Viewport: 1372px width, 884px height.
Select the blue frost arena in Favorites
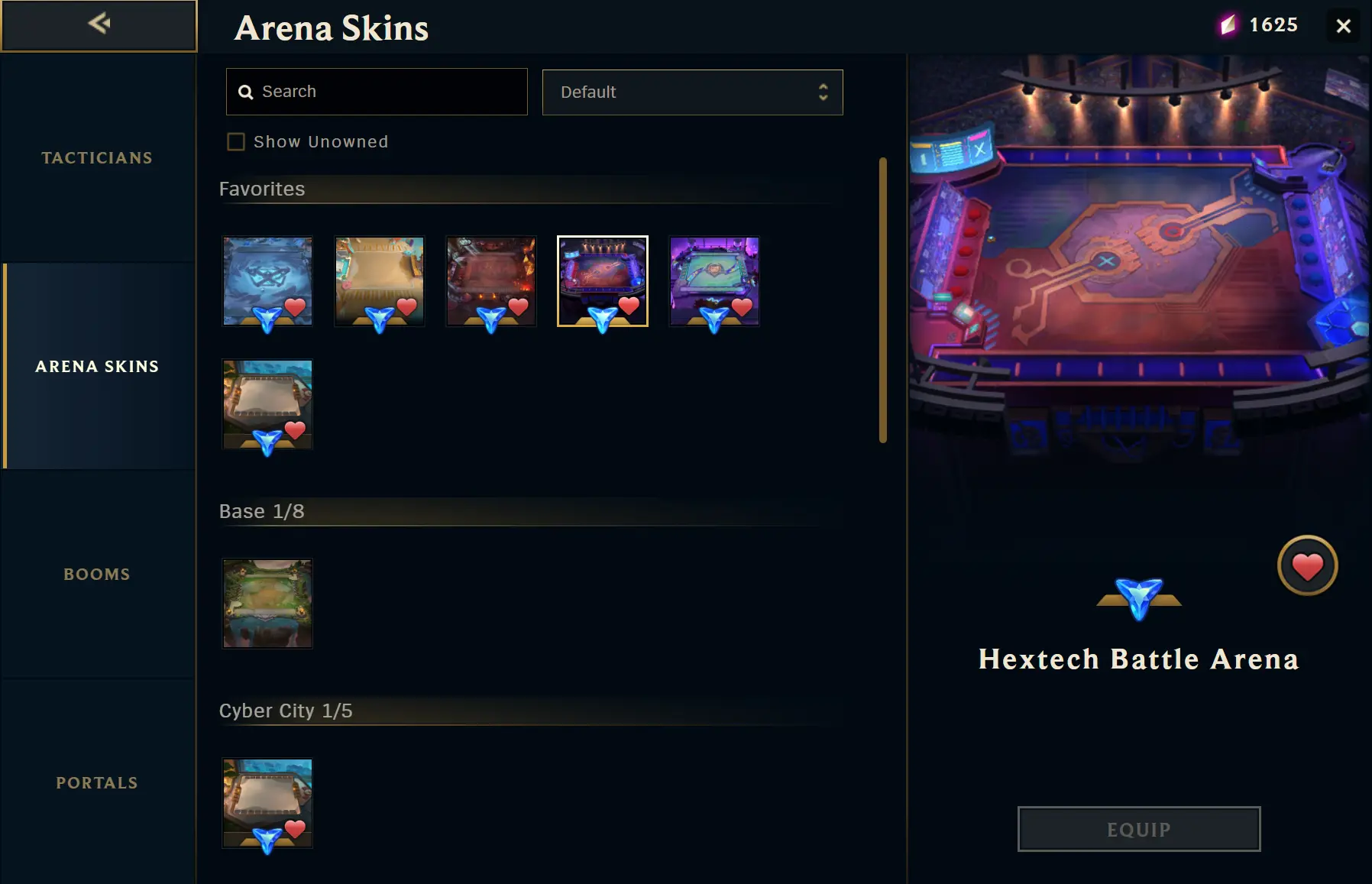267,281
